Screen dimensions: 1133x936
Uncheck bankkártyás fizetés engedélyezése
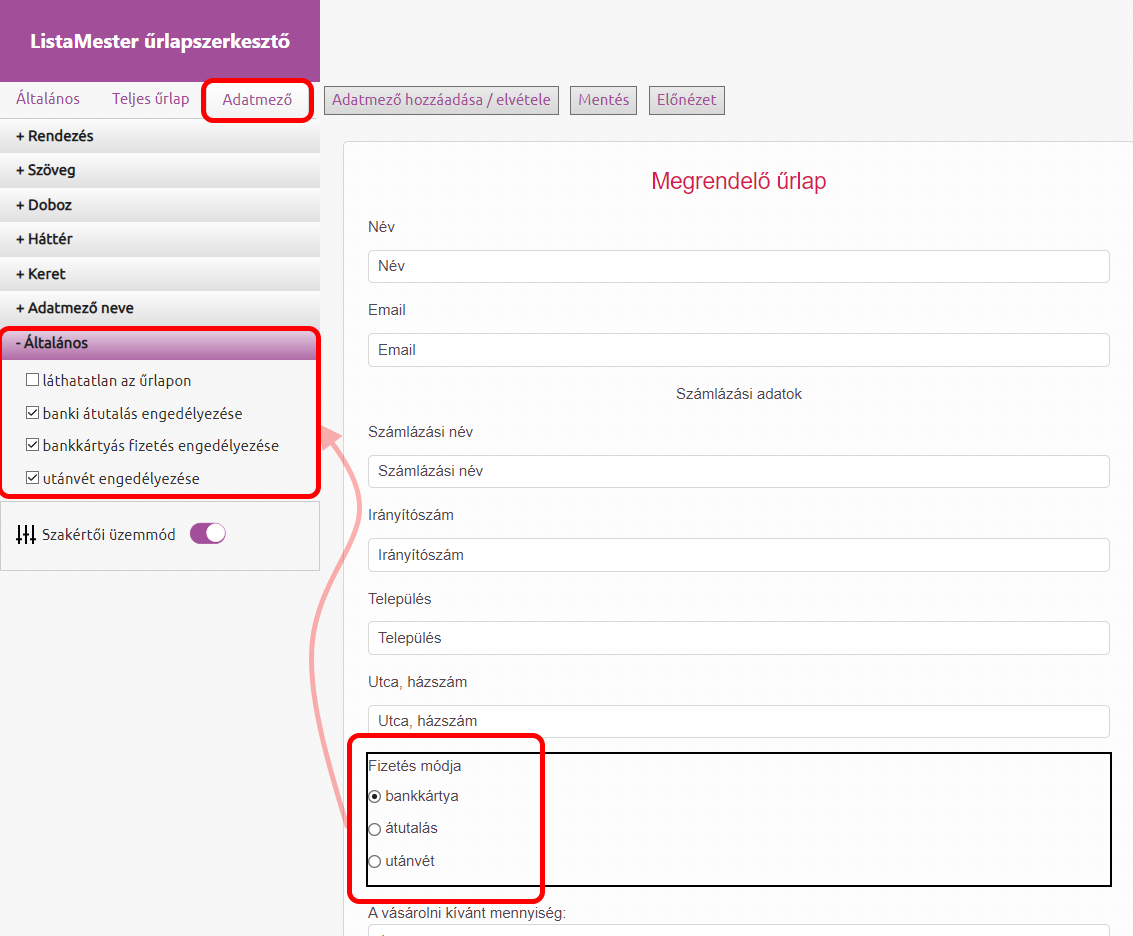[33, 445]
